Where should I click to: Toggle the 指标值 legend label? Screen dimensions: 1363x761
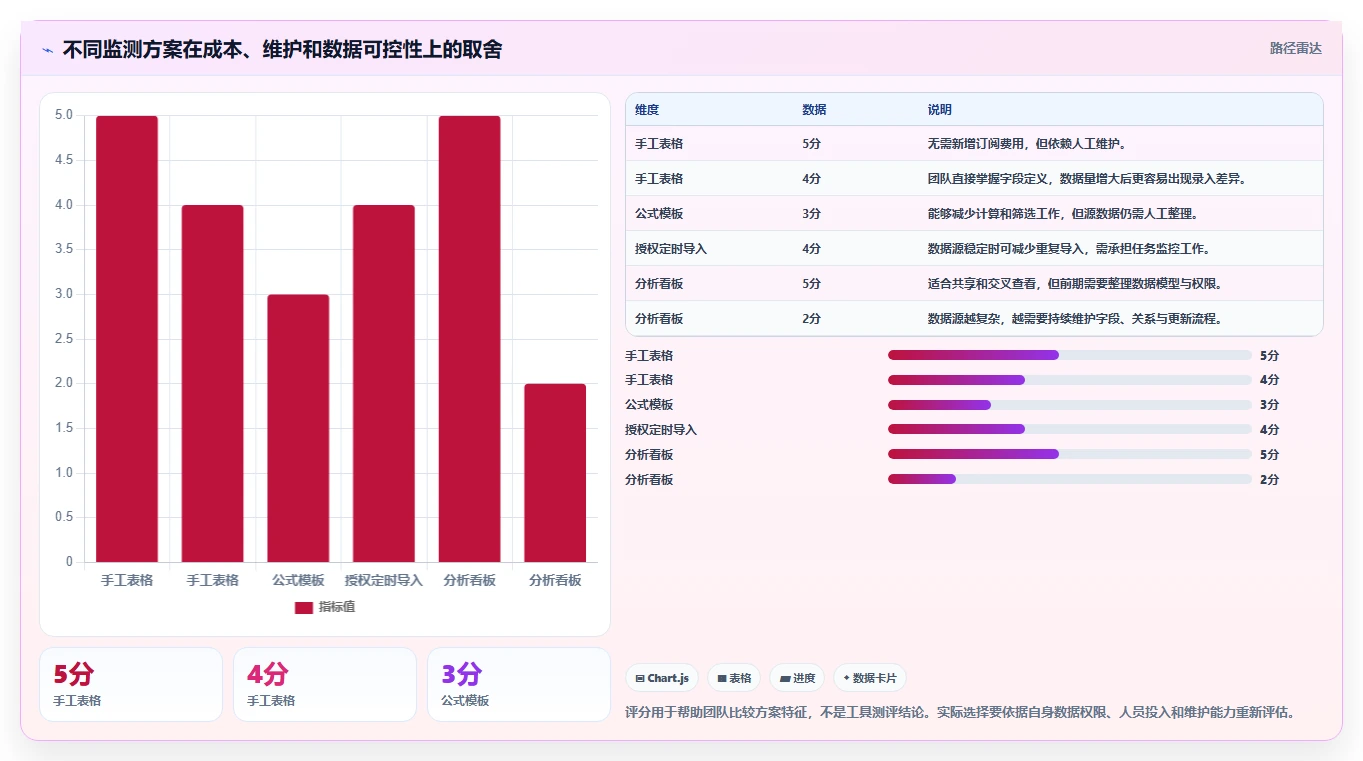[x=337, y=607]
